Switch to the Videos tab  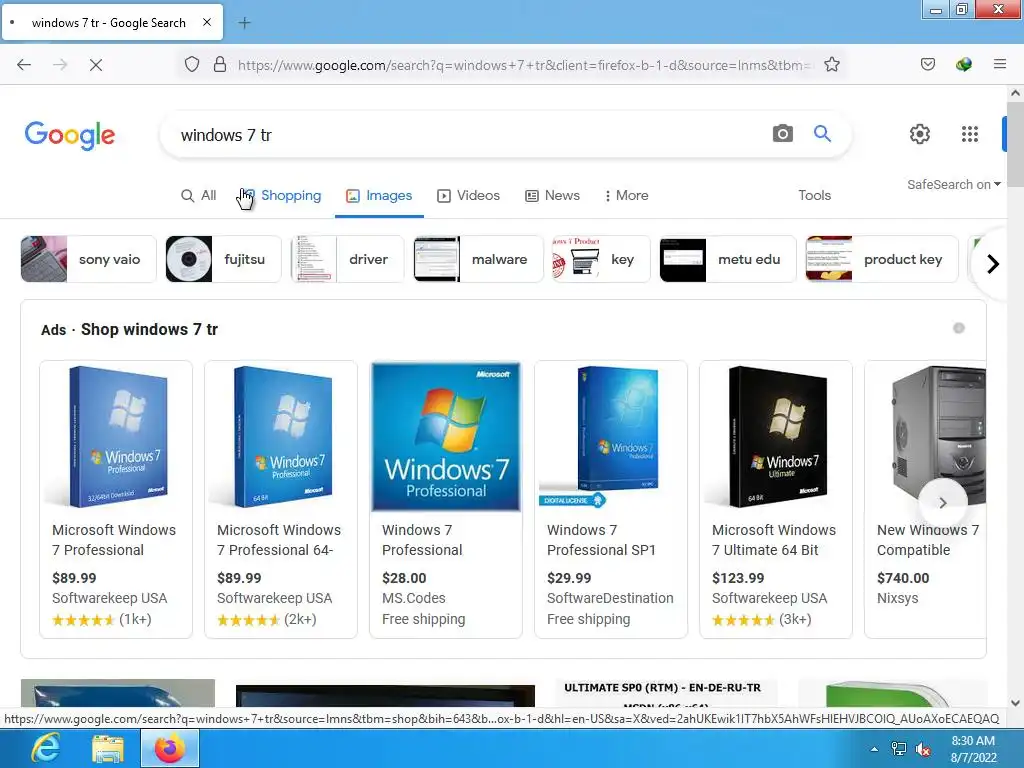pyautogui.click(x=468, y=195)
